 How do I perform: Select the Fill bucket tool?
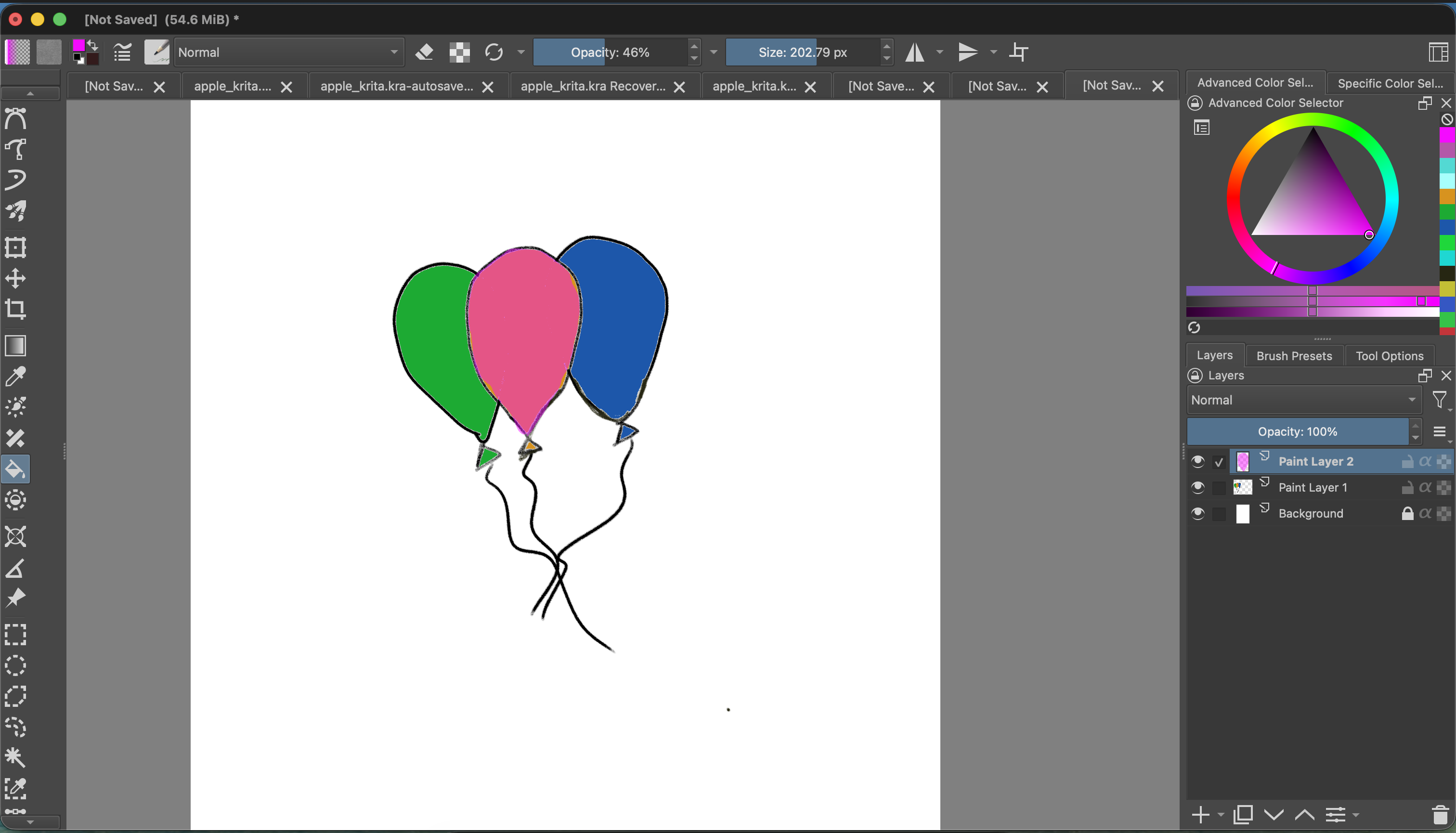pyautogui.click(x=15, y=469)
